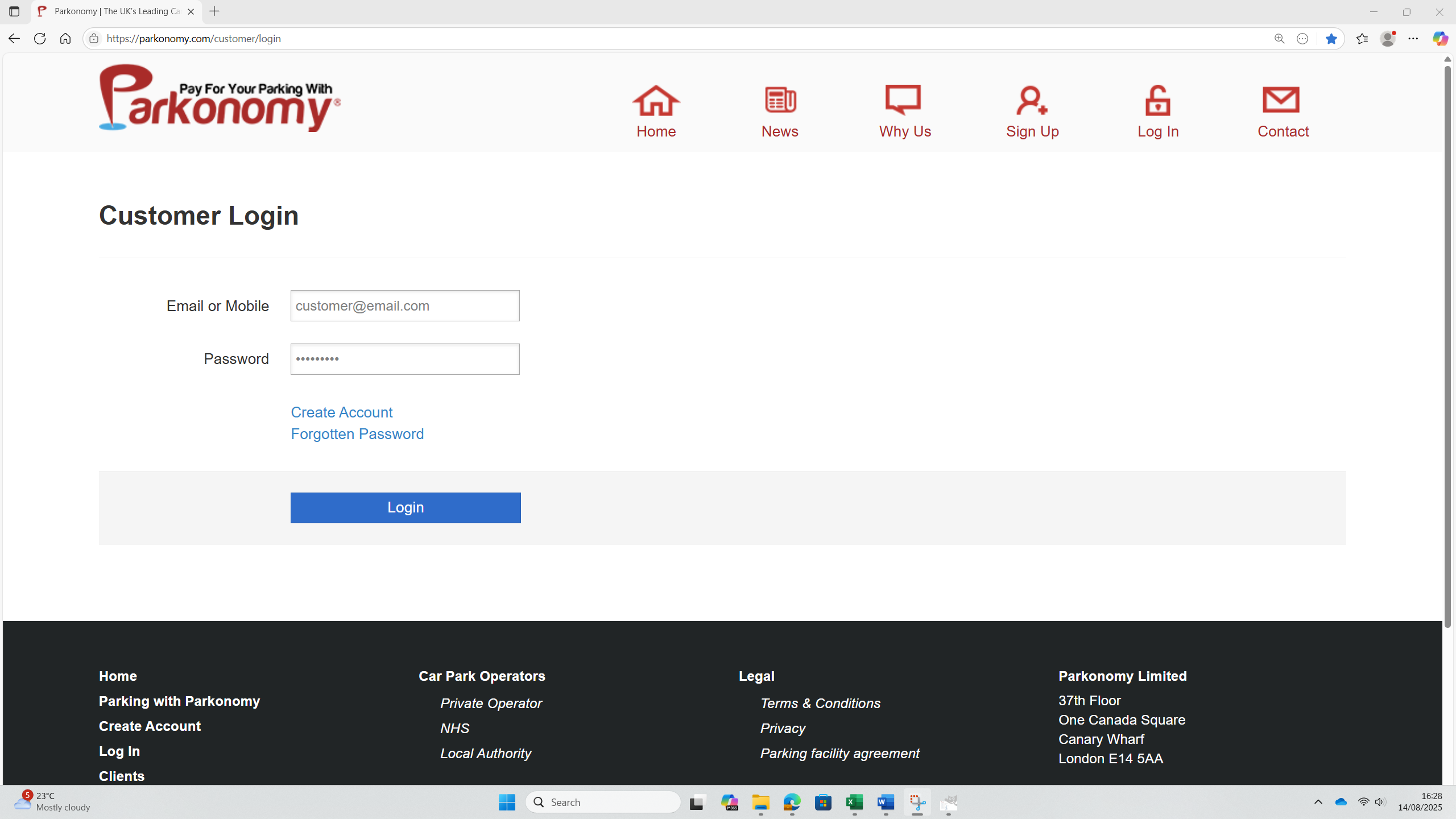Viewport: 1456px width, 819px height.
Task: Click the Log In padlock icon
Action: click(x=1157, y=101)
